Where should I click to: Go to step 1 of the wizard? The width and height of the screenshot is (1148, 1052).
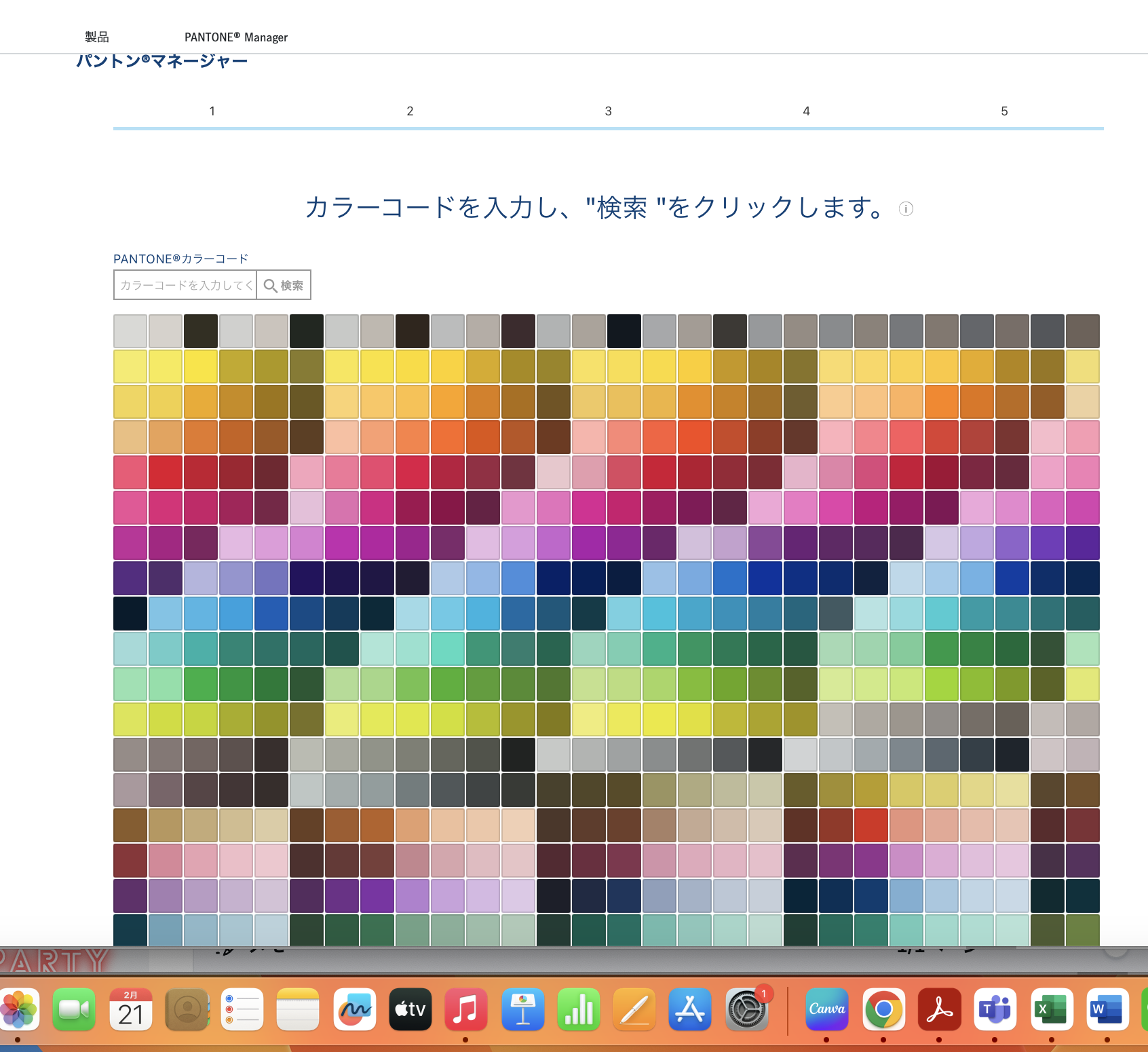point(212,111)
